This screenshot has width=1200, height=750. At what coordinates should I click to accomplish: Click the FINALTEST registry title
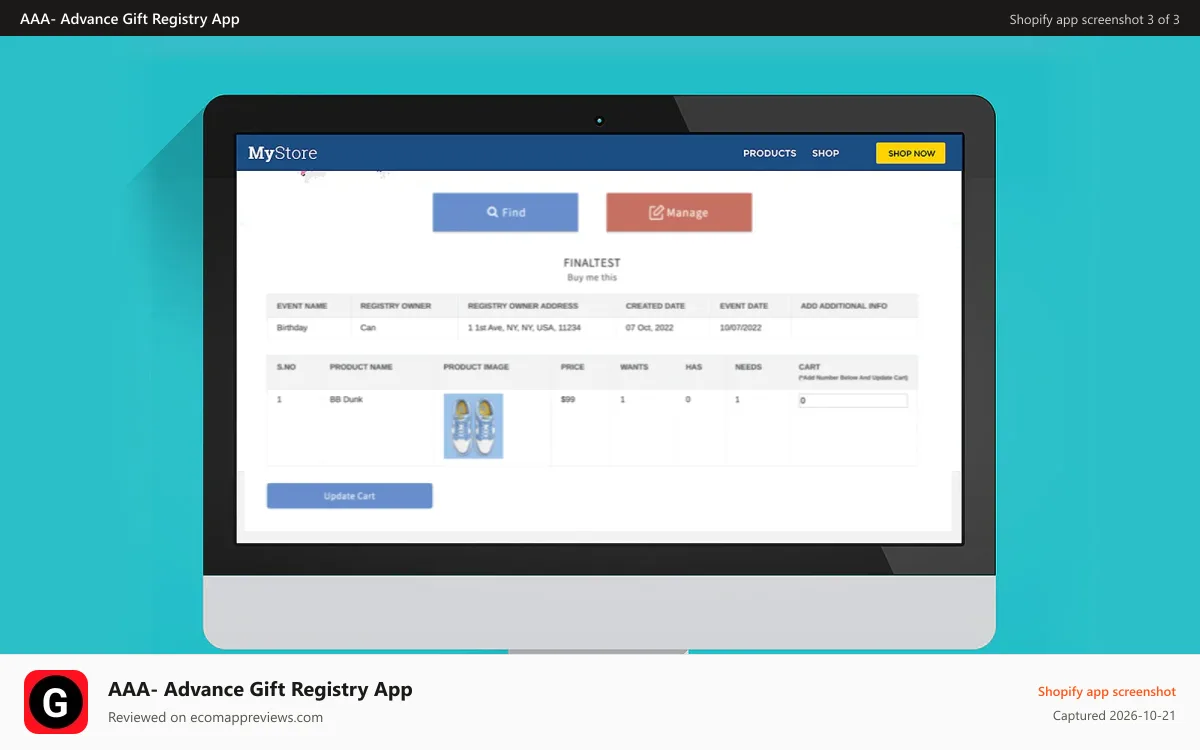click(592, 263)
